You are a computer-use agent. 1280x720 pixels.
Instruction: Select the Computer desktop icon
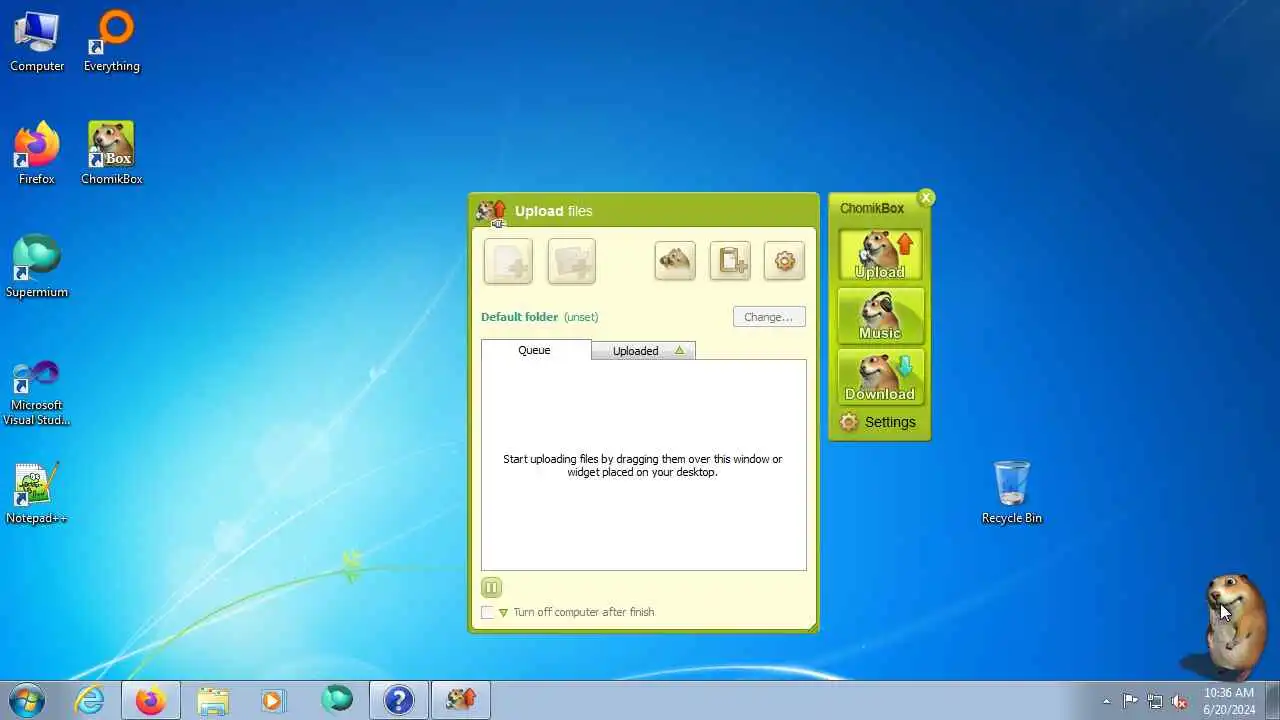pos(37,42)
